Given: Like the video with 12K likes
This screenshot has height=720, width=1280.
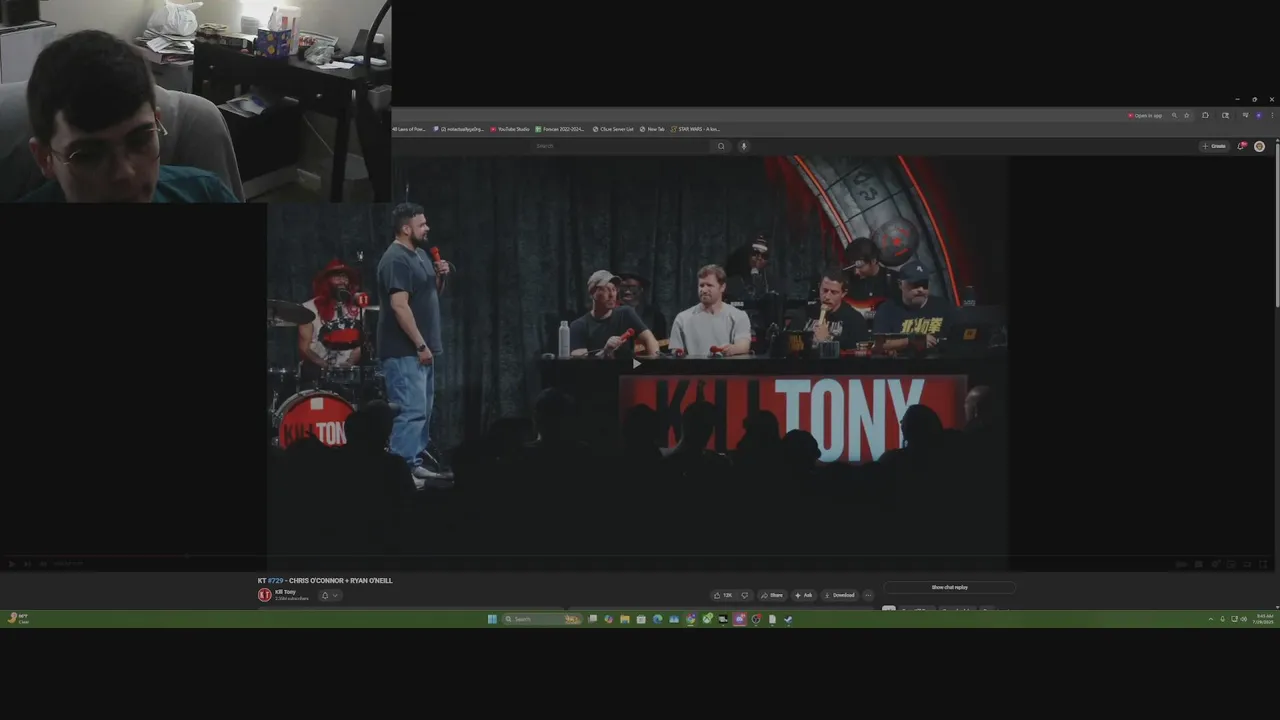Looking at the screenshot, I should pos(723,595).
